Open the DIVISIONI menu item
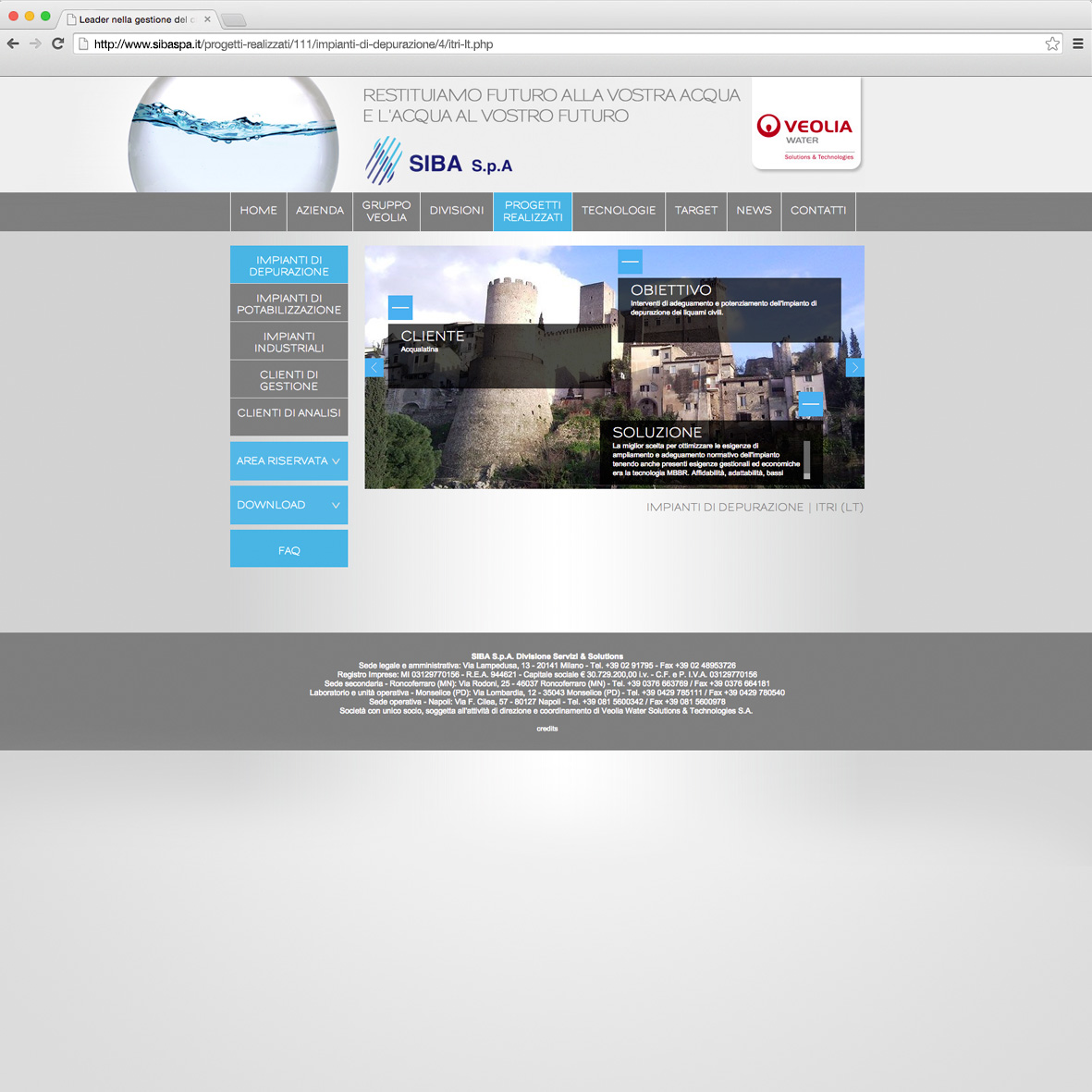 click(457, 211)
